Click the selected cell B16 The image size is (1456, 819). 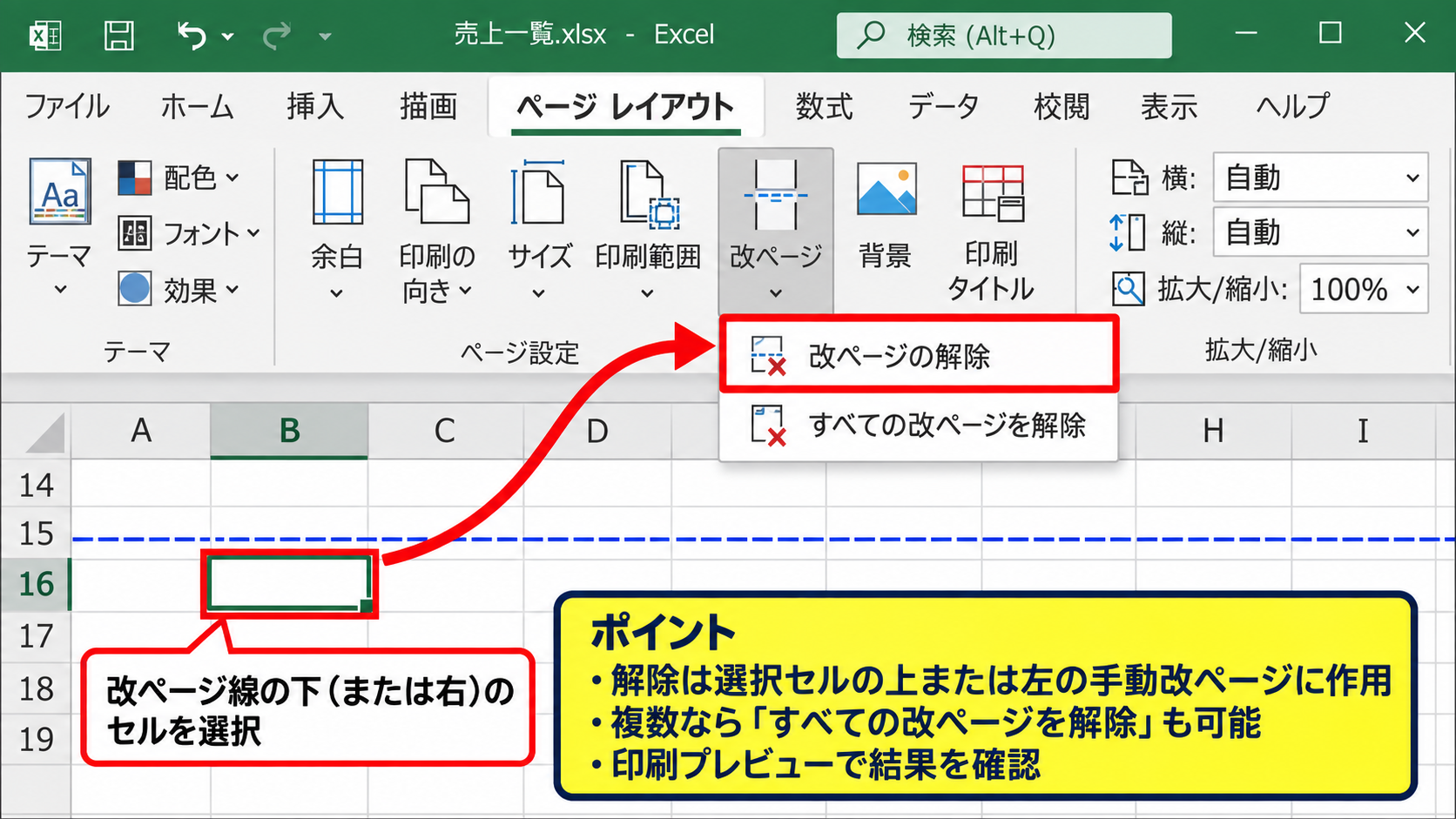pyautogui.click(x=289, y=583)
